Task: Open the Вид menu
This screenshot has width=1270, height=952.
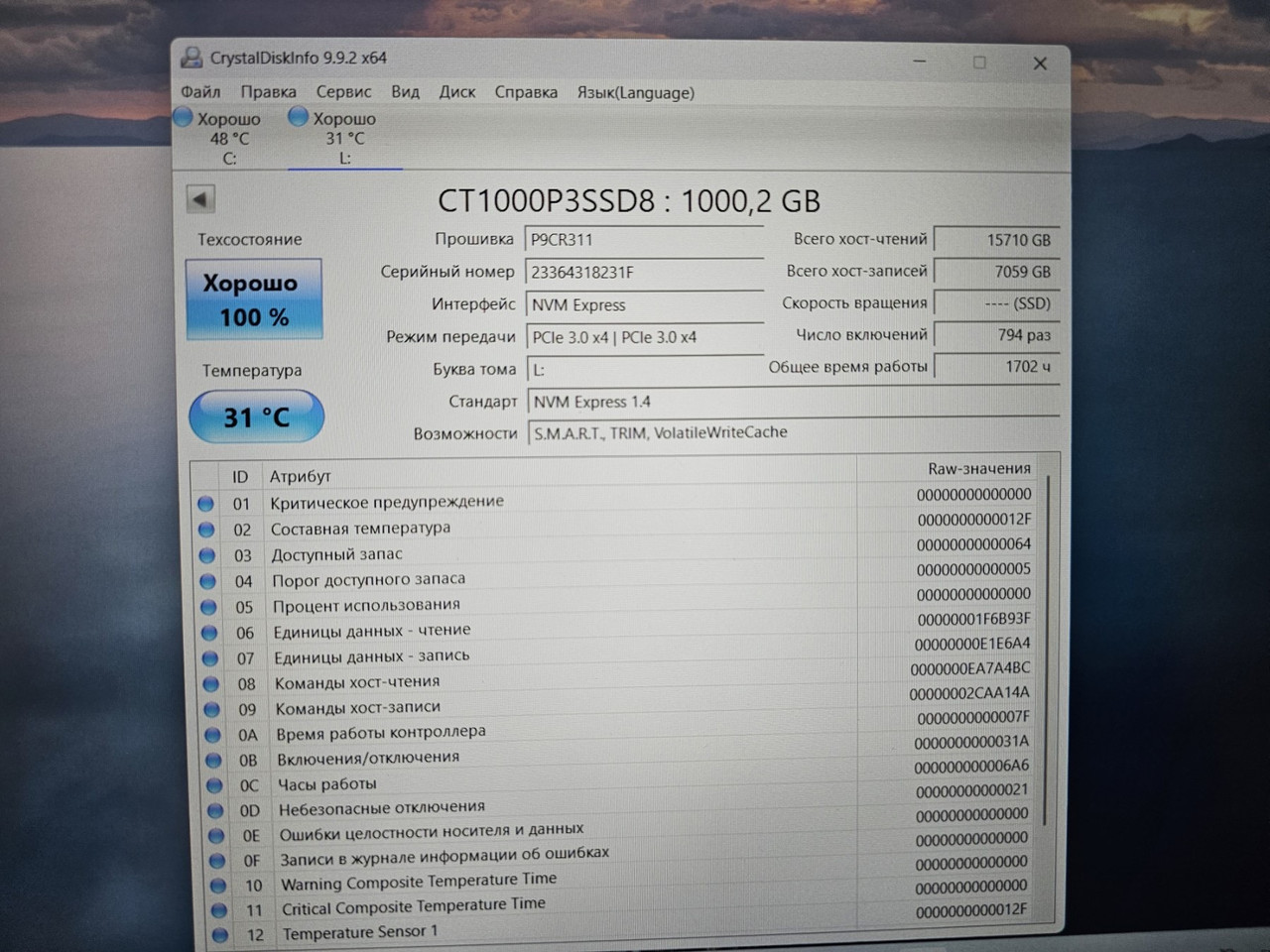Action: (x=405, y=91)
